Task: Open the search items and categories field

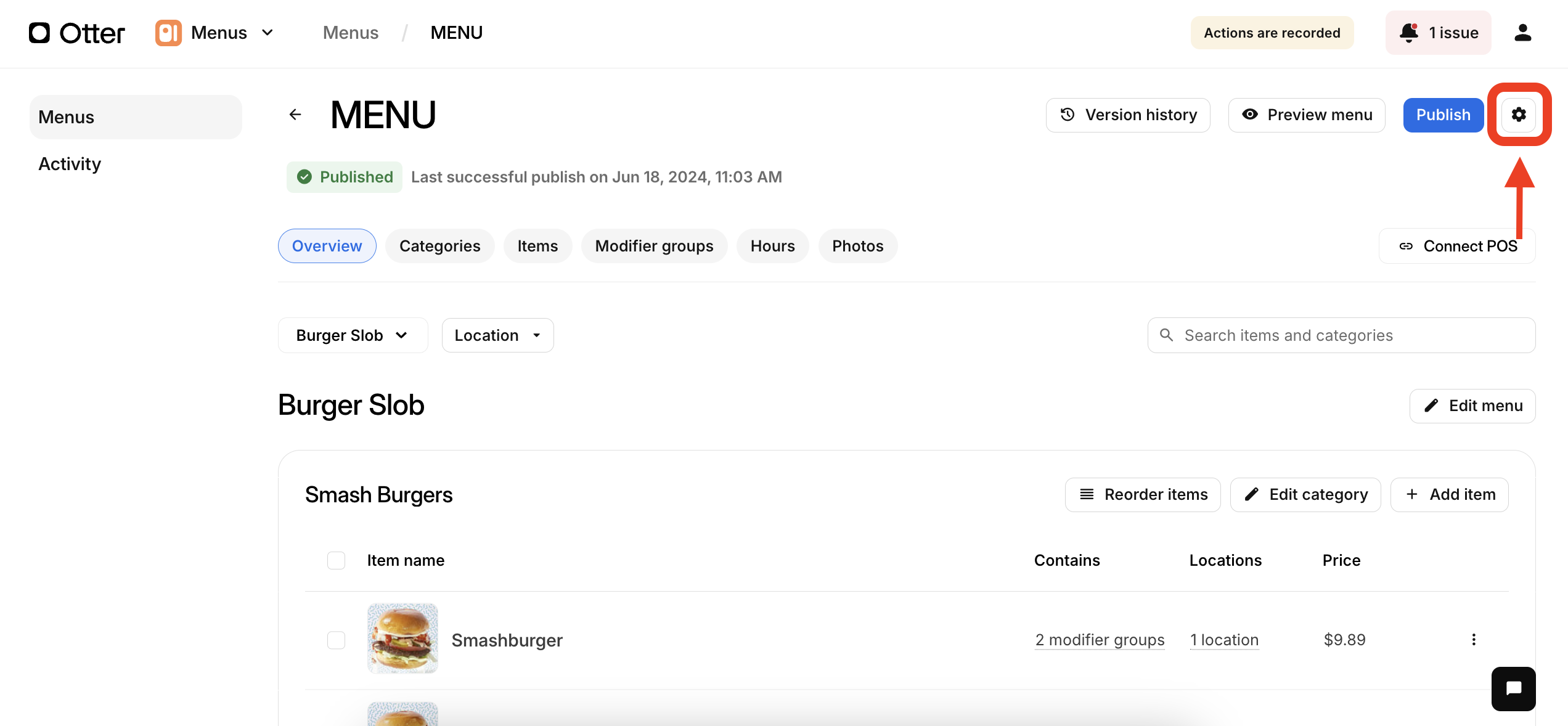Action: tap(1341, 335)
